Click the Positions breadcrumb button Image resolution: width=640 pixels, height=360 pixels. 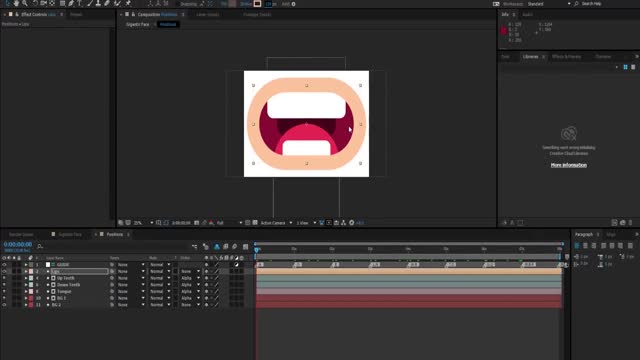pos(168,24)
